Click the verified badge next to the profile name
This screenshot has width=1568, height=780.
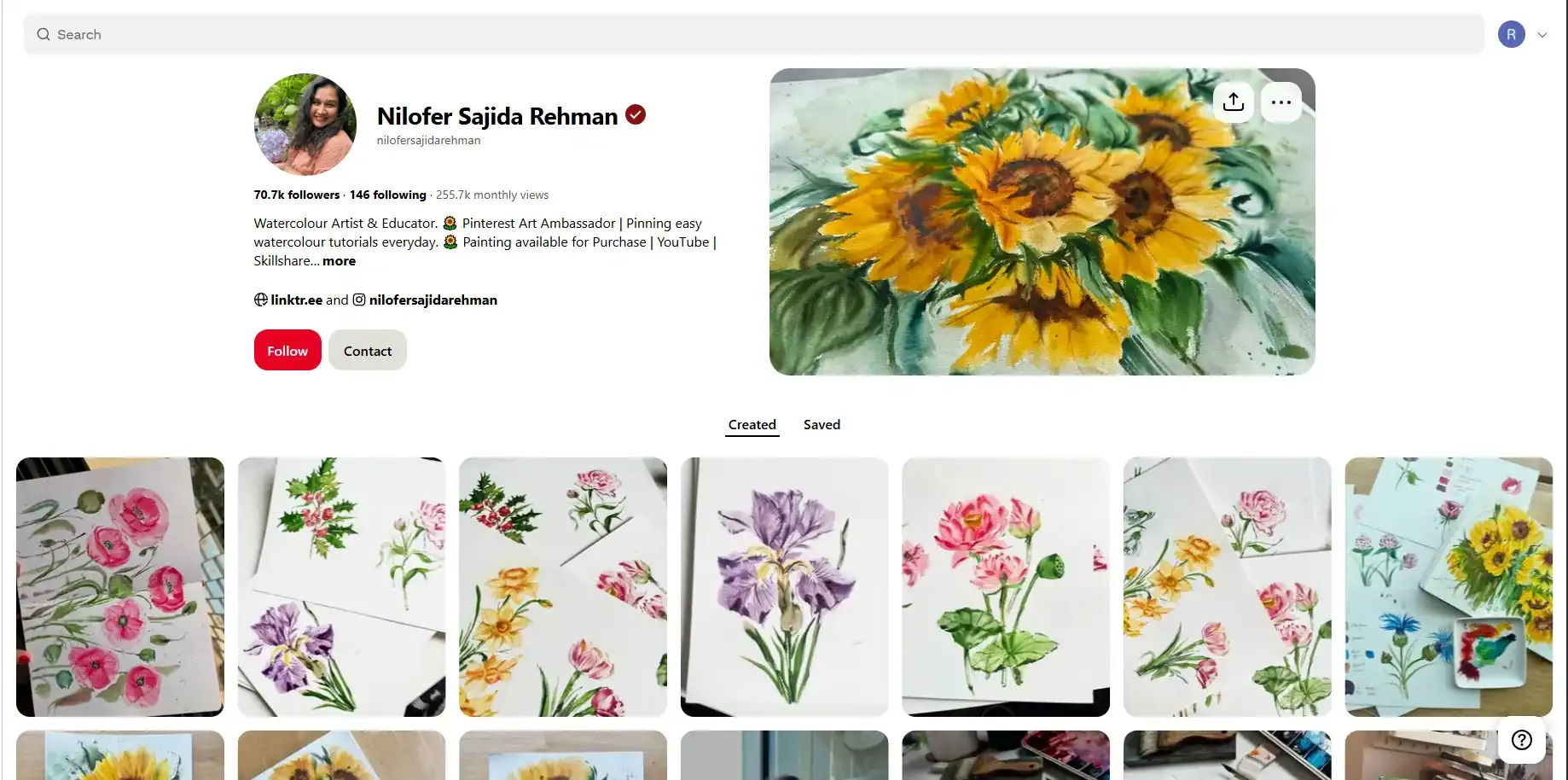tap(635, 114)
